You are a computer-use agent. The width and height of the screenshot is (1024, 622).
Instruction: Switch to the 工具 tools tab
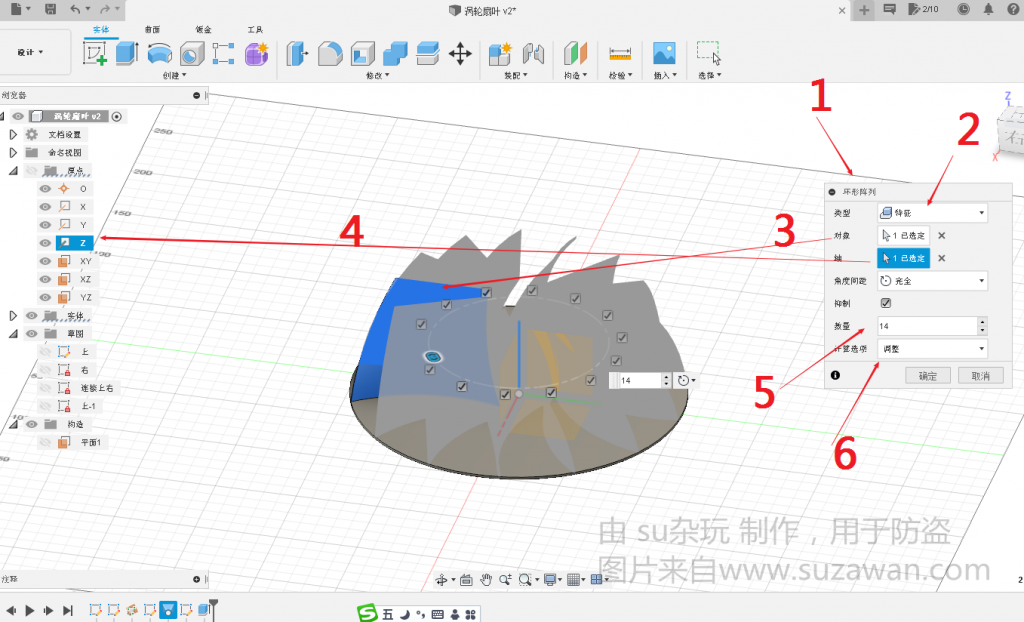tap(255, 29)
